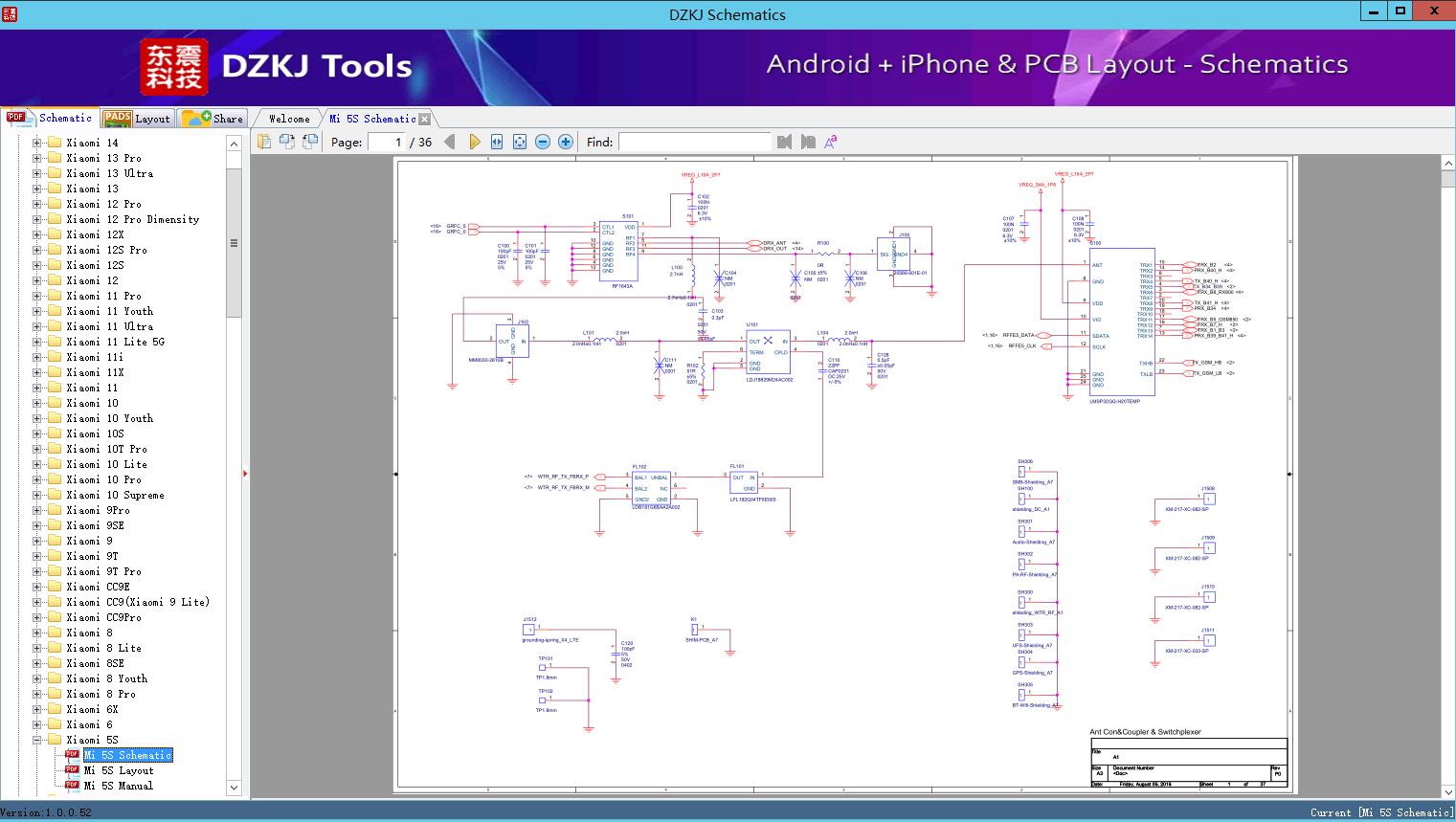Click the Xiaomi 11 Lite 5G folder icon
Image resolution: width=1456 pixels, height=822 pixels.
point(55,342)
